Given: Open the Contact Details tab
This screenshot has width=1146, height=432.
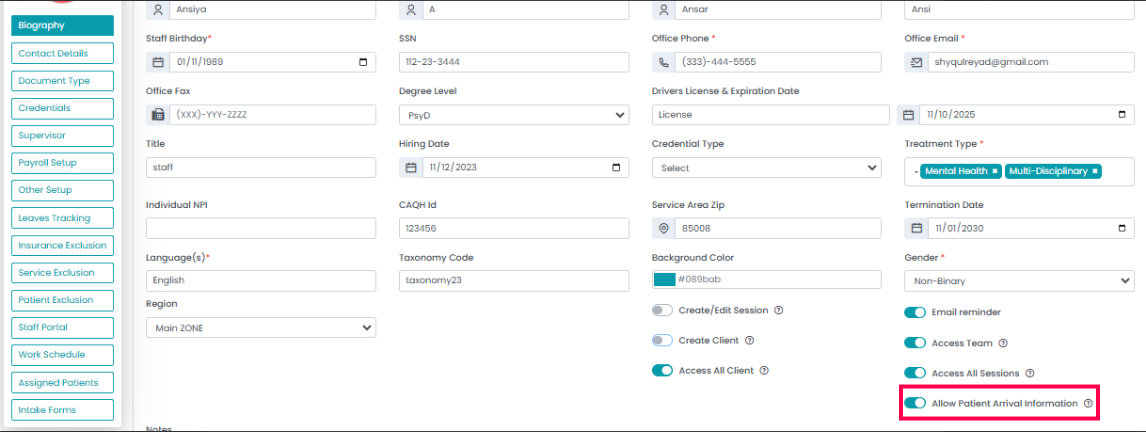Looking at the screenshot, I should [x=63, y=53].
